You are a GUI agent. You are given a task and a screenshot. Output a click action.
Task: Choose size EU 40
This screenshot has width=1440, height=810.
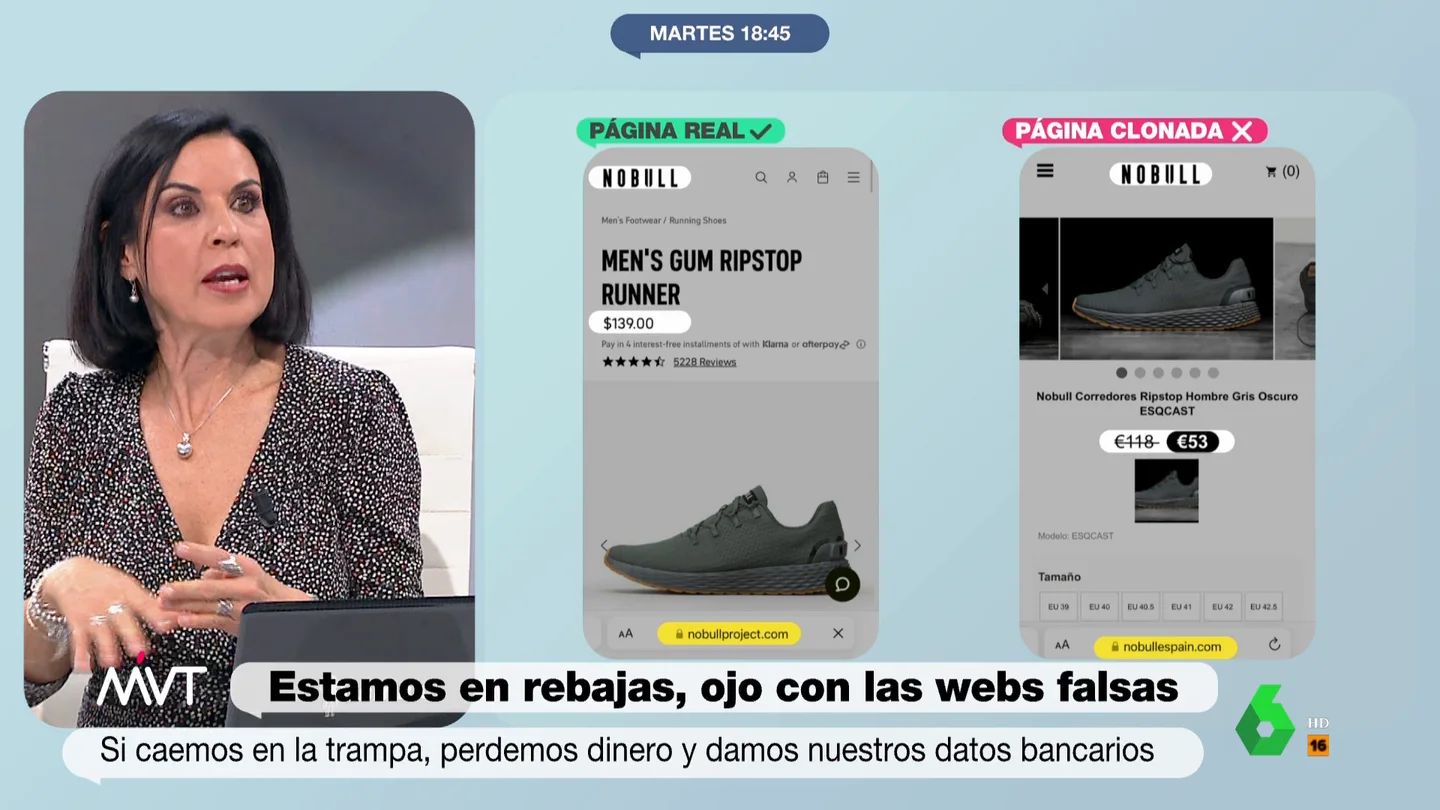point(1099,607)
